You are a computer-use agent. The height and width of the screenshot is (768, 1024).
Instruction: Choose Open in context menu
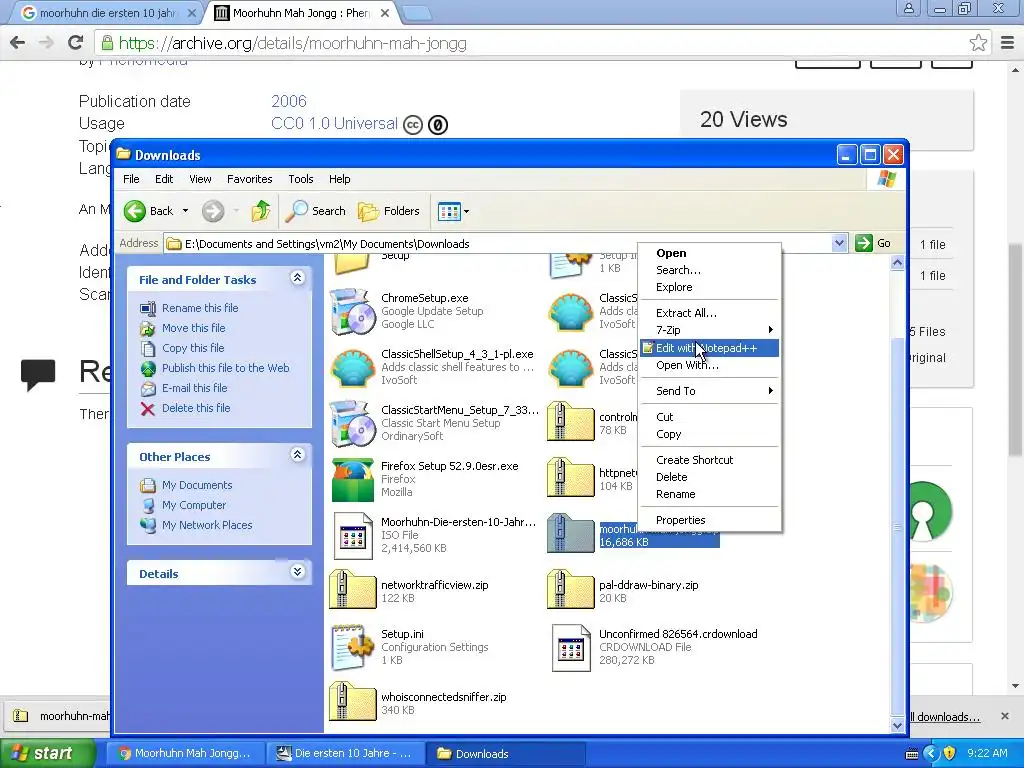tap(709, 253)
